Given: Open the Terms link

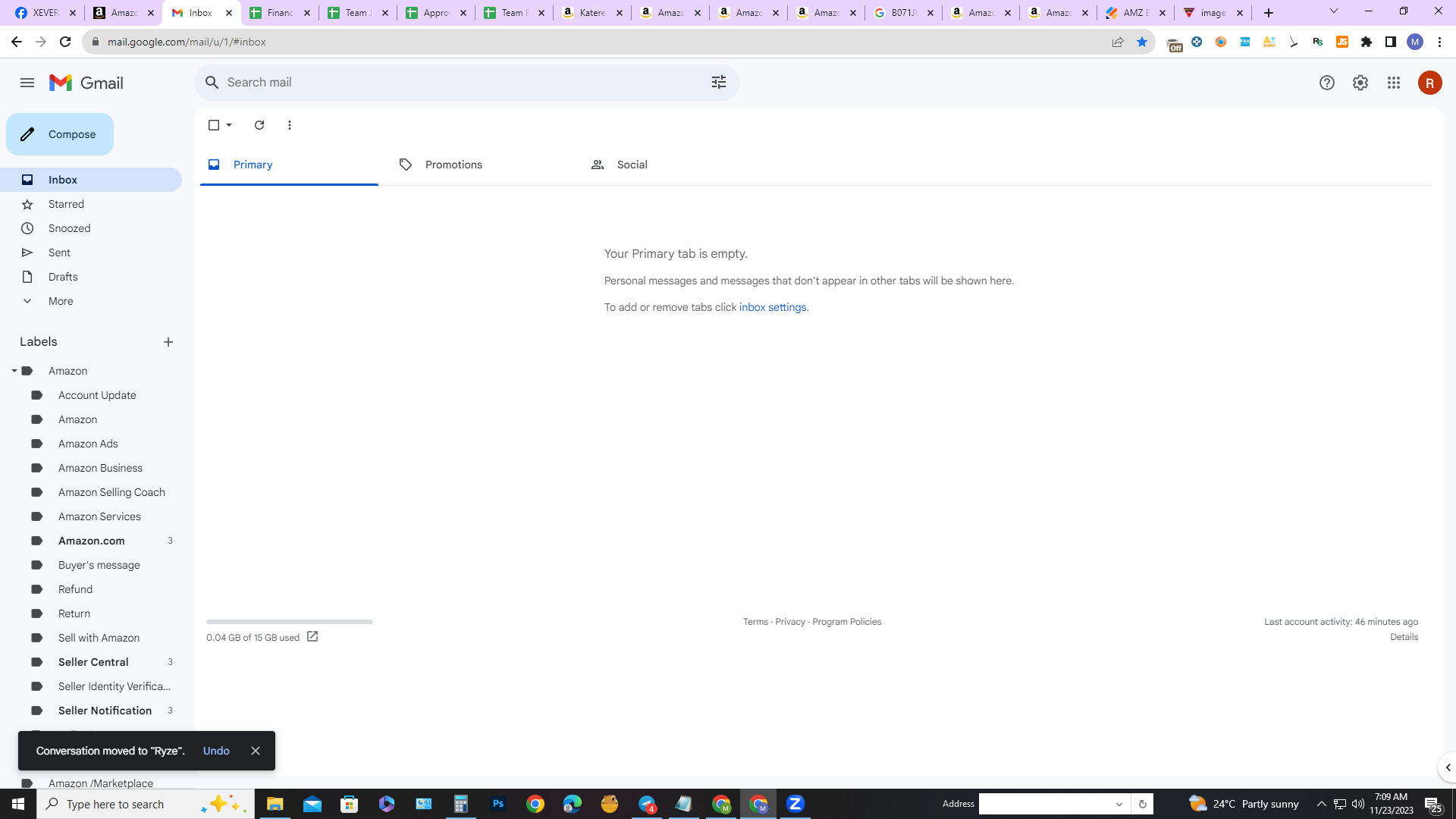Looking at the screenshot, I should 755,622.
